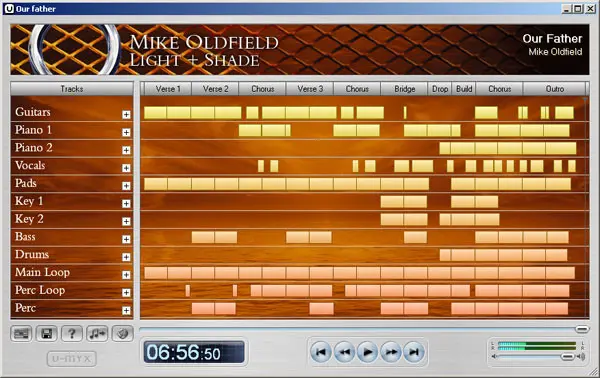
Task: Maximize the Our father window
Action: (x=578, y=8)
